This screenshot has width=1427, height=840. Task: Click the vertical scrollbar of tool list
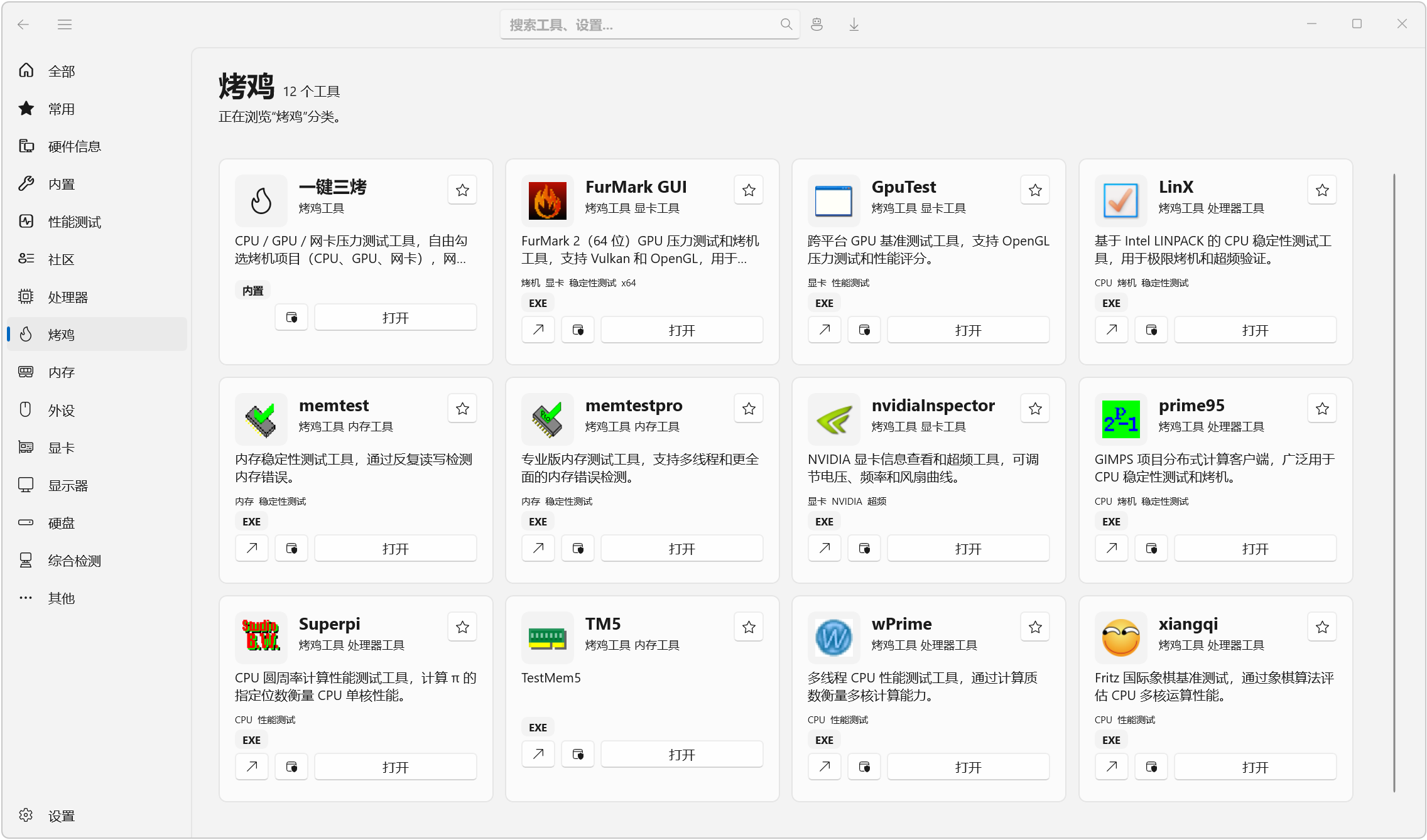1394,482
